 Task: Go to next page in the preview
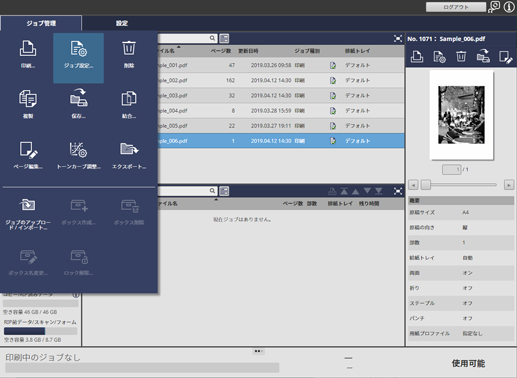[509, 185]
